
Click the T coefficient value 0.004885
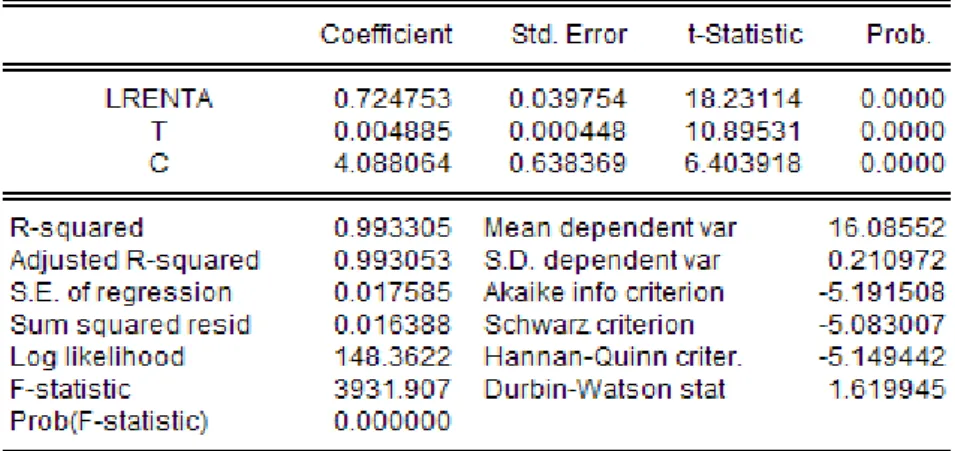(x=392, y=131)
